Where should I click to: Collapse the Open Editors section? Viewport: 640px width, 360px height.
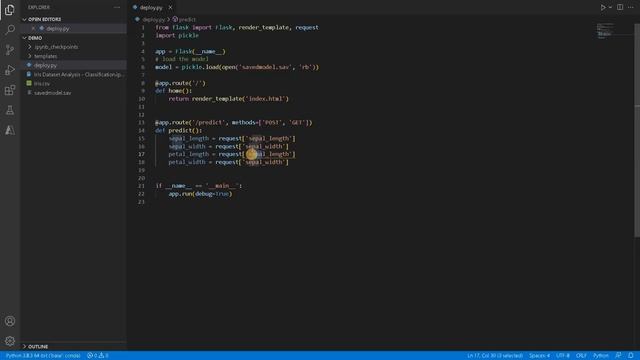44,19
